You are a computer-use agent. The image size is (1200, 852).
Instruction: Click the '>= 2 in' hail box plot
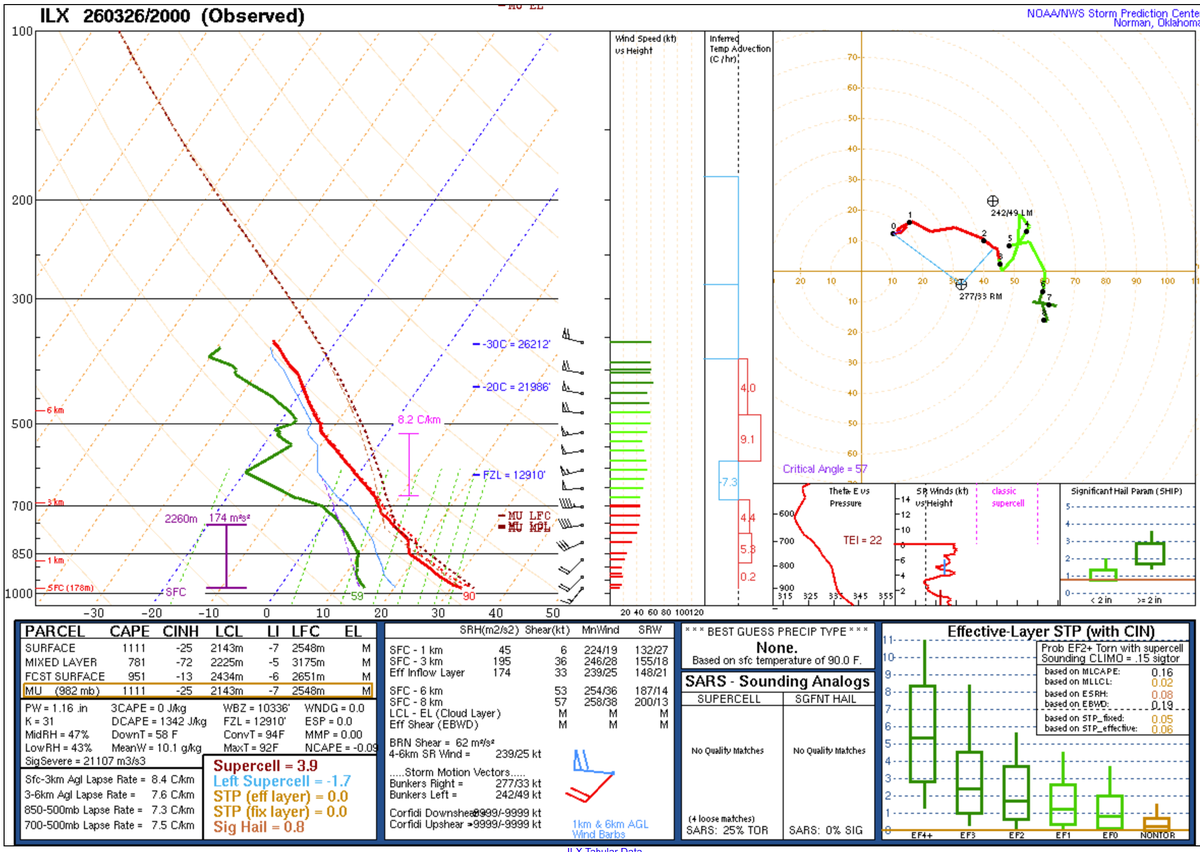1150,551
